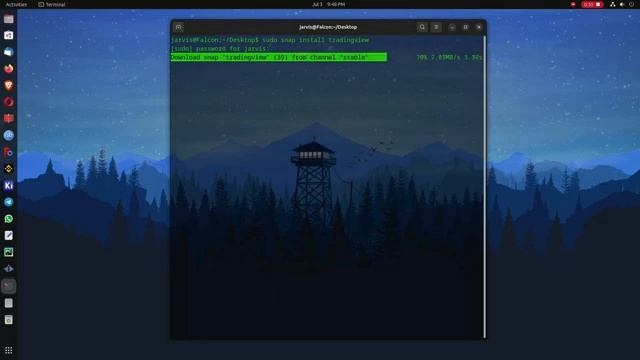This screenshot has width=640, height=360.
Task: Open the terminal hamburger menu
Action: tap(436, 27)
